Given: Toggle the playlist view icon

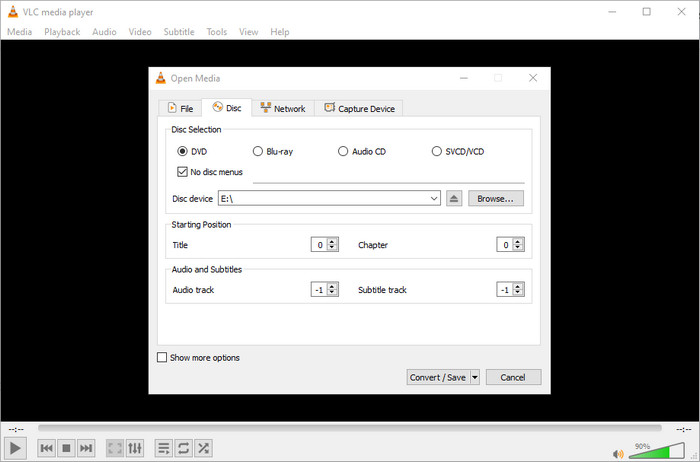Looking at the screenshot, I should pos(164,448).
